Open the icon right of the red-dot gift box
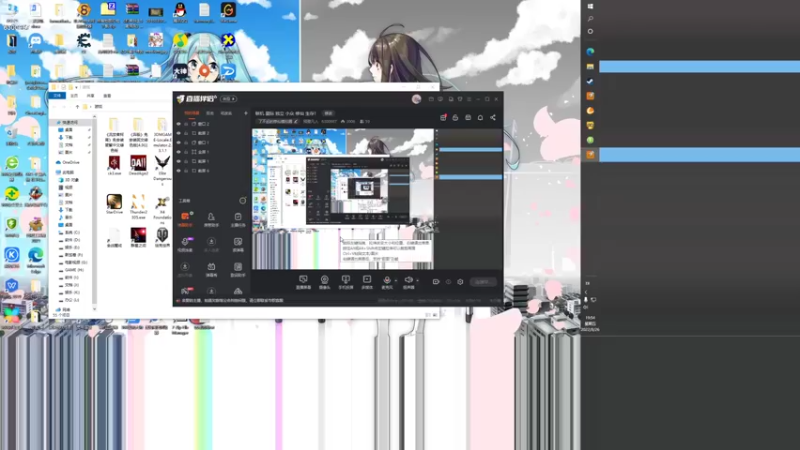The image size is (800, 450). (x=455, y=118)
